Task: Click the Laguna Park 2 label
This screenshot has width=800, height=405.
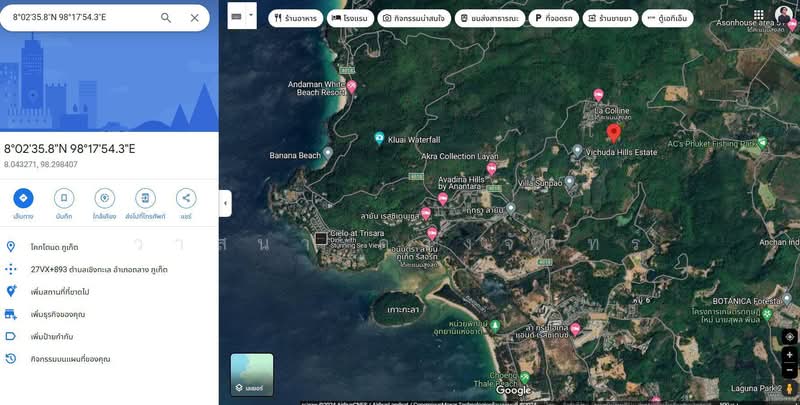Action: (756, 389)
